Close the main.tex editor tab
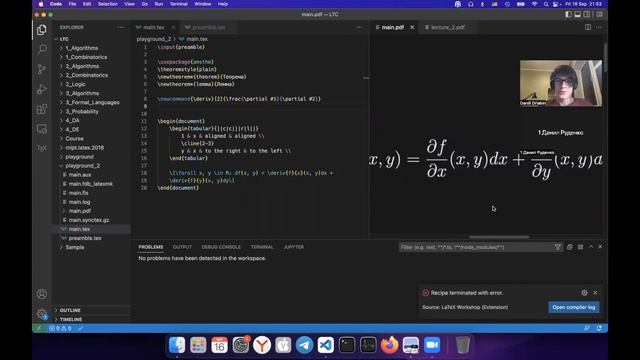 (x=173, y=27)
